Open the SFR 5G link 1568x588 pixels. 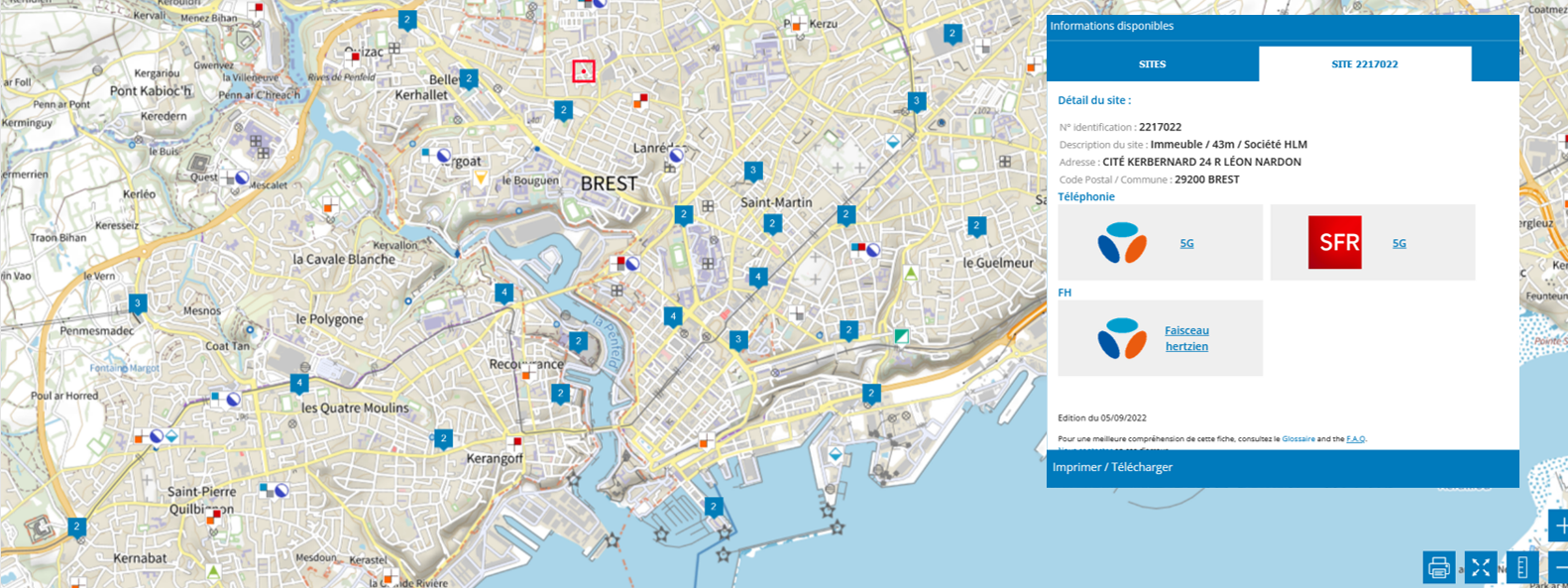coord(1399,243)
